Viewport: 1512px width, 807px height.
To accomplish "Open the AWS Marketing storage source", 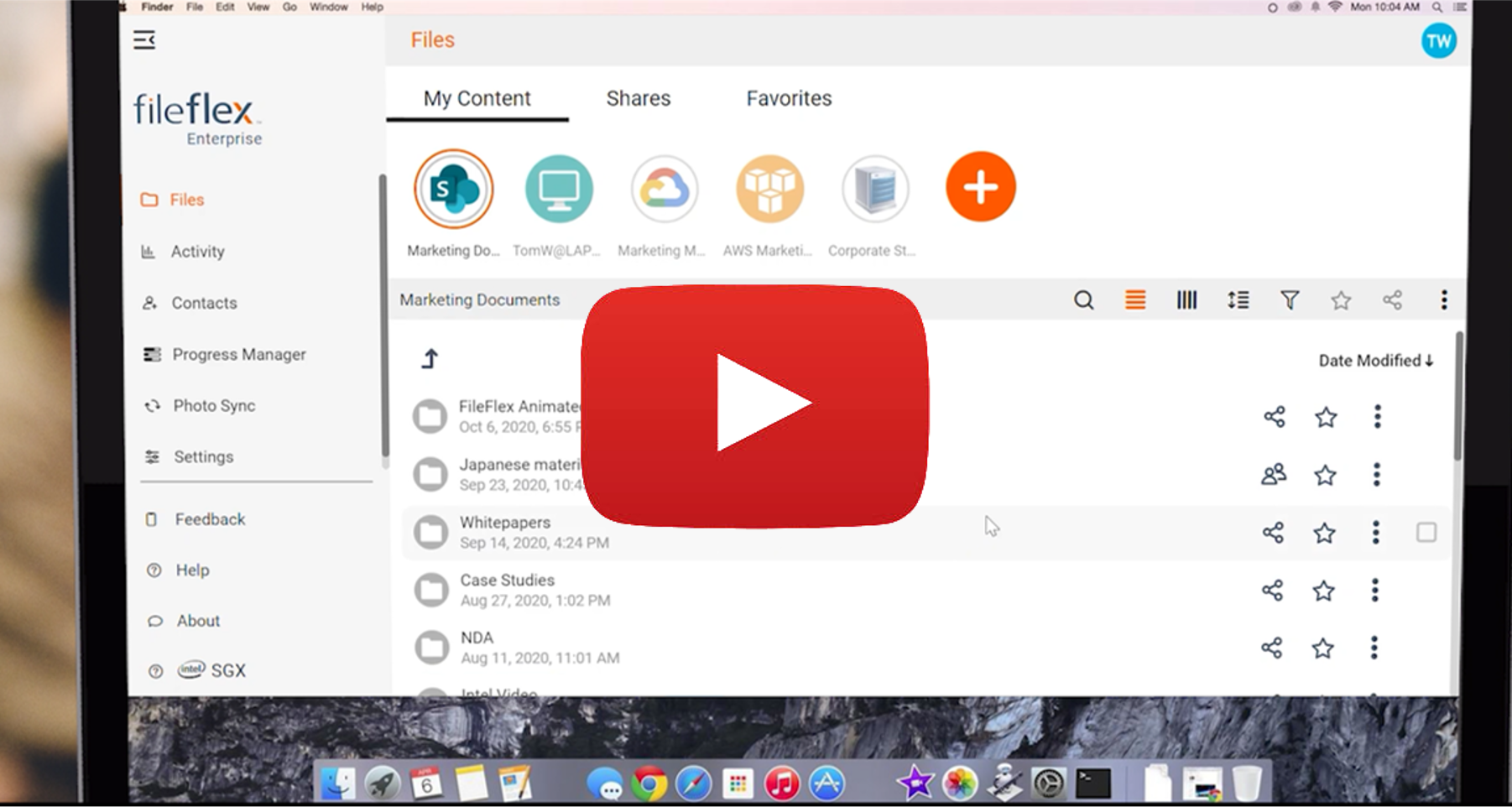I will pos(769,189).
